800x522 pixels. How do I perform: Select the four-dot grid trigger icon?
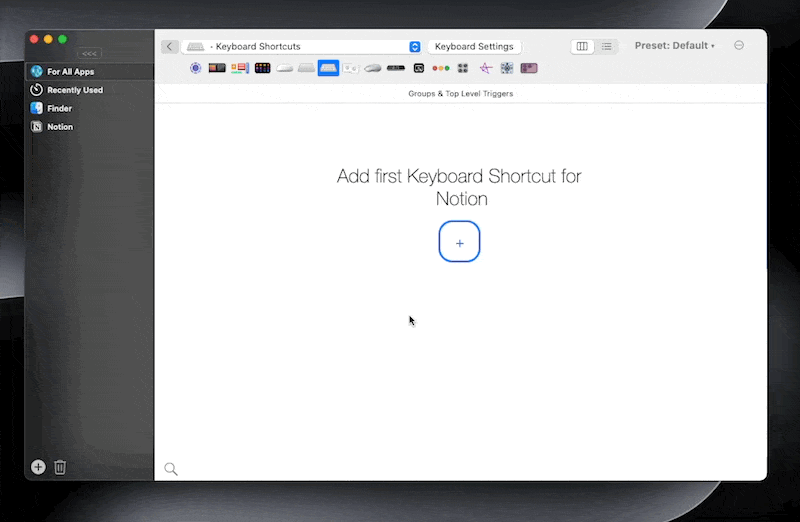463,68
